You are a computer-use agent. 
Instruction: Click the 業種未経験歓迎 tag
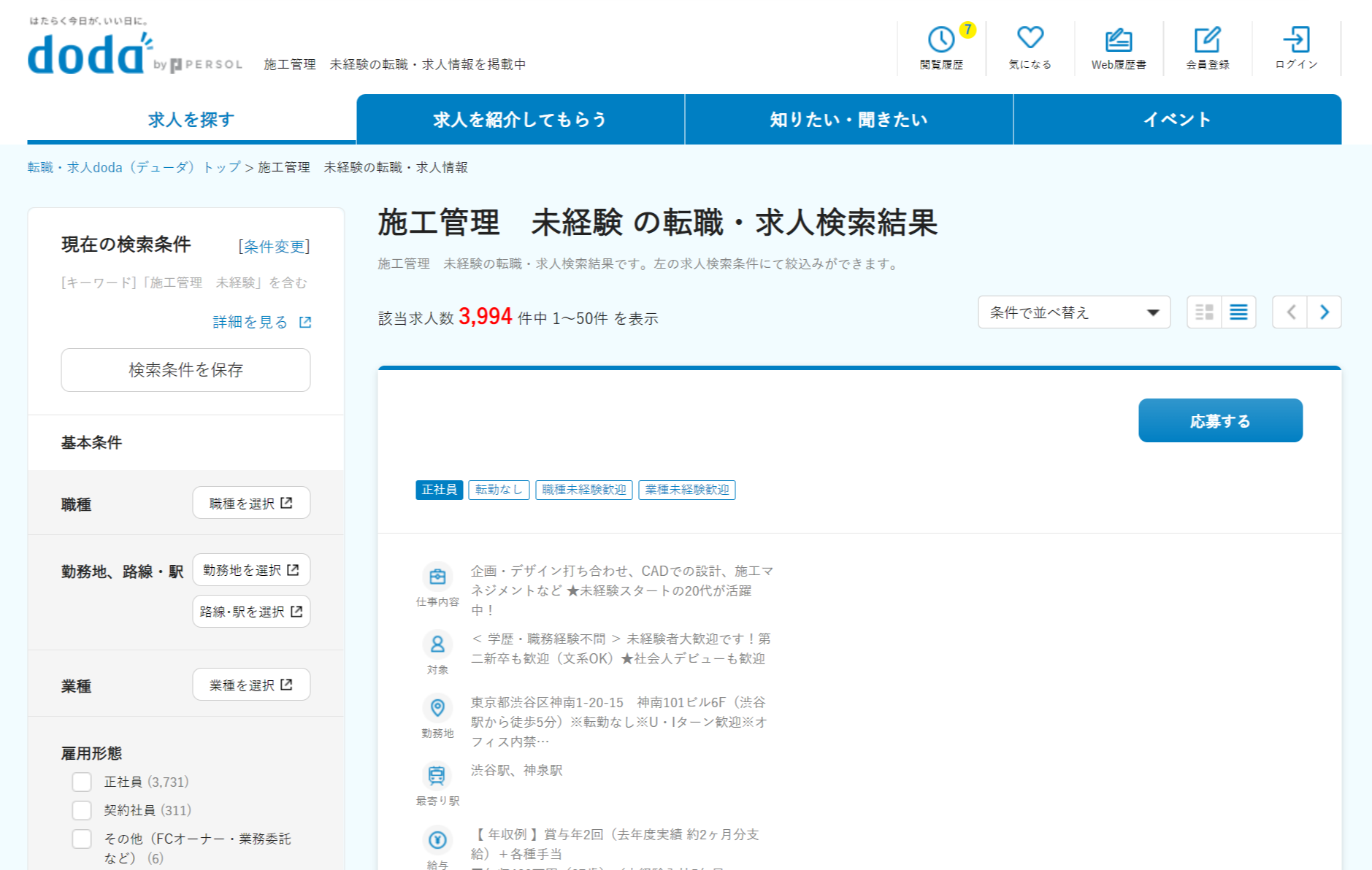(x=687, y=490)
